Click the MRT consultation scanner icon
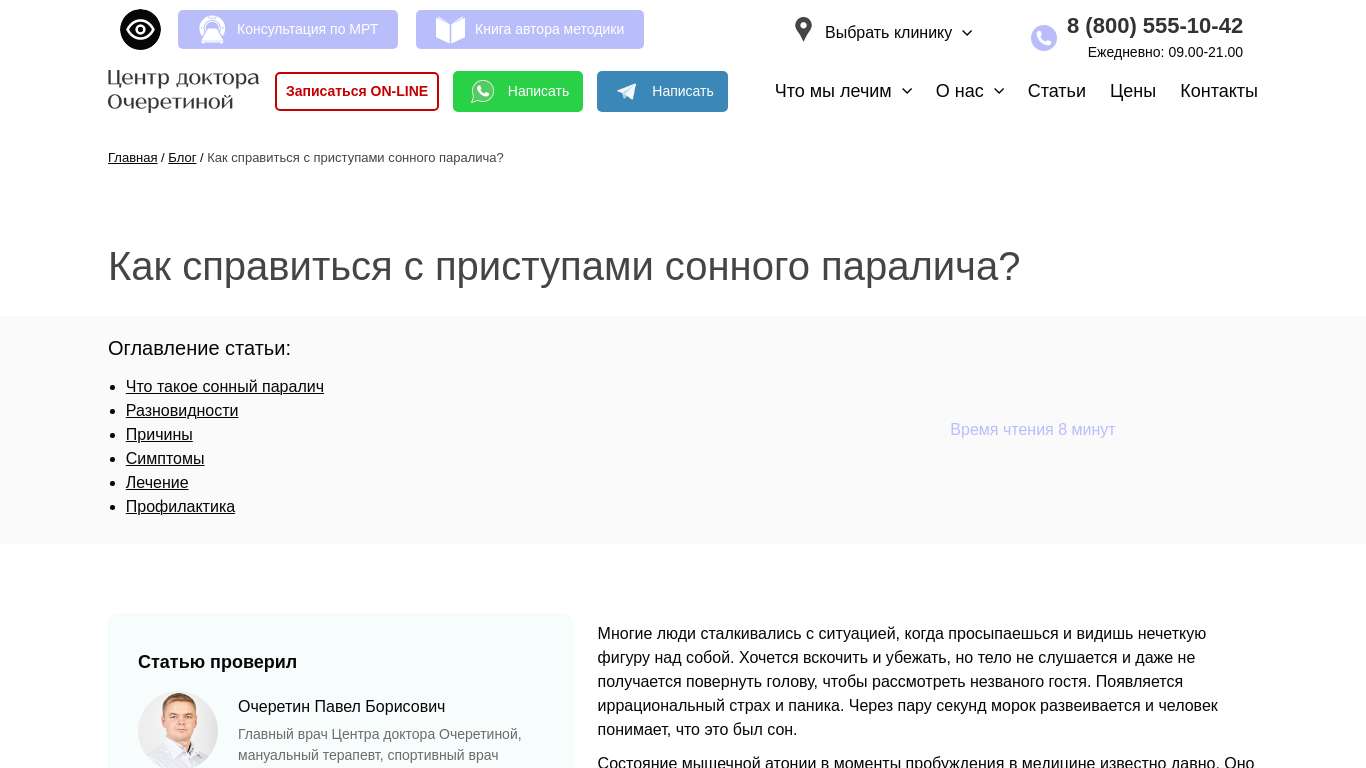Viewport: 1366px width, 768px height. click(x=212, y=30)
